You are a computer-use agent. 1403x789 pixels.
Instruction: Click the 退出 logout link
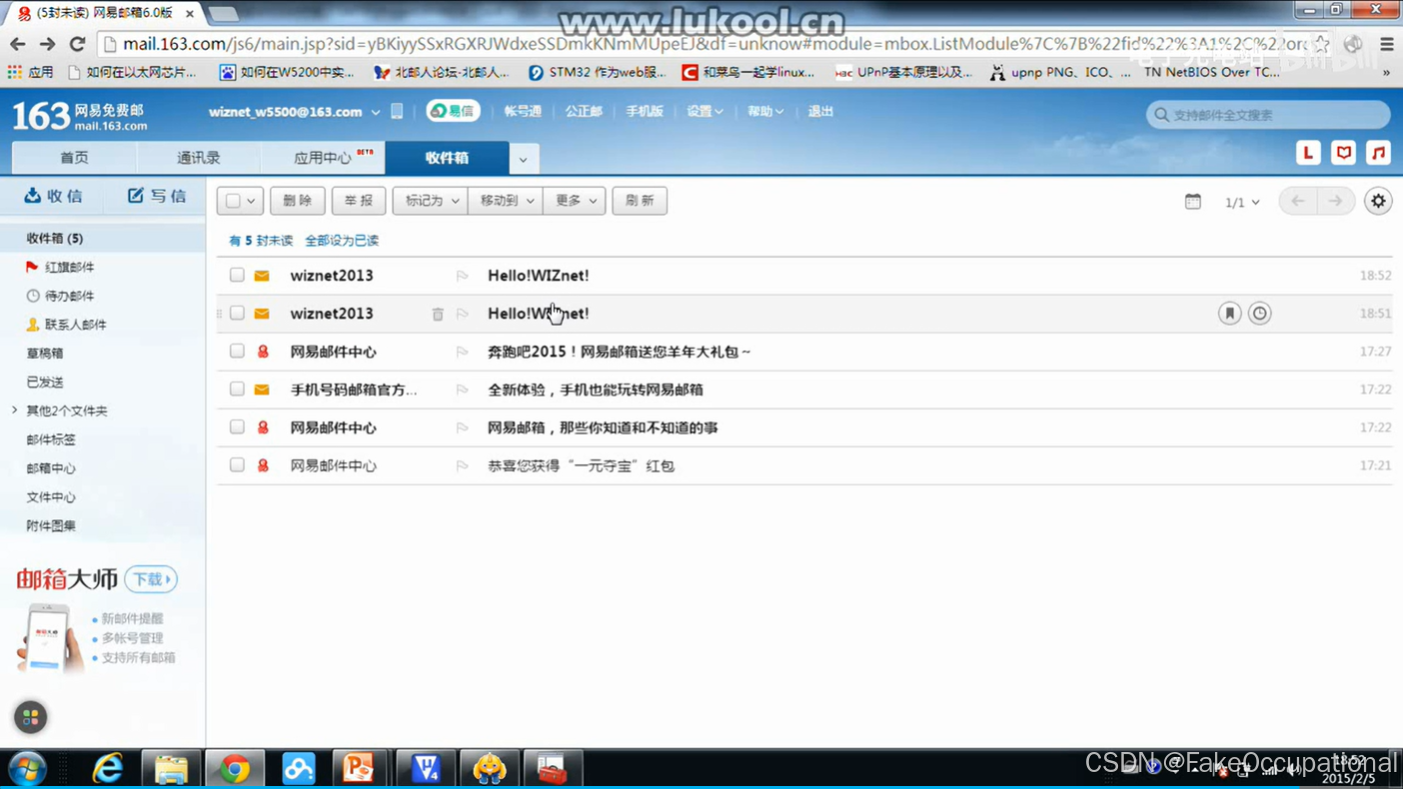(x=820, y=111)
